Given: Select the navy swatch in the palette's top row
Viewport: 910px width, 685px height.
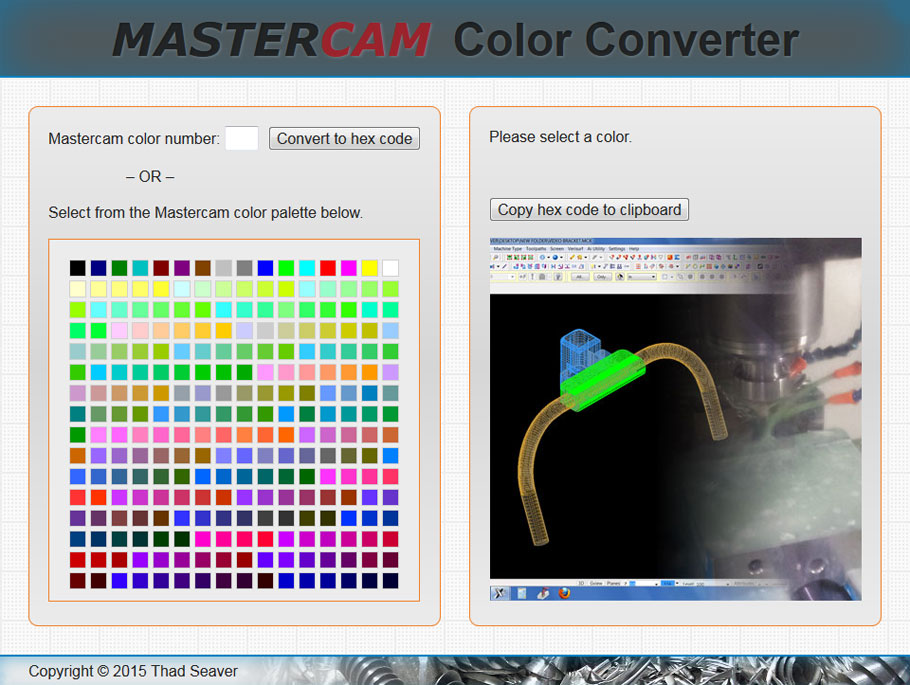Looking at the screenshot, I should click(98, 268).
